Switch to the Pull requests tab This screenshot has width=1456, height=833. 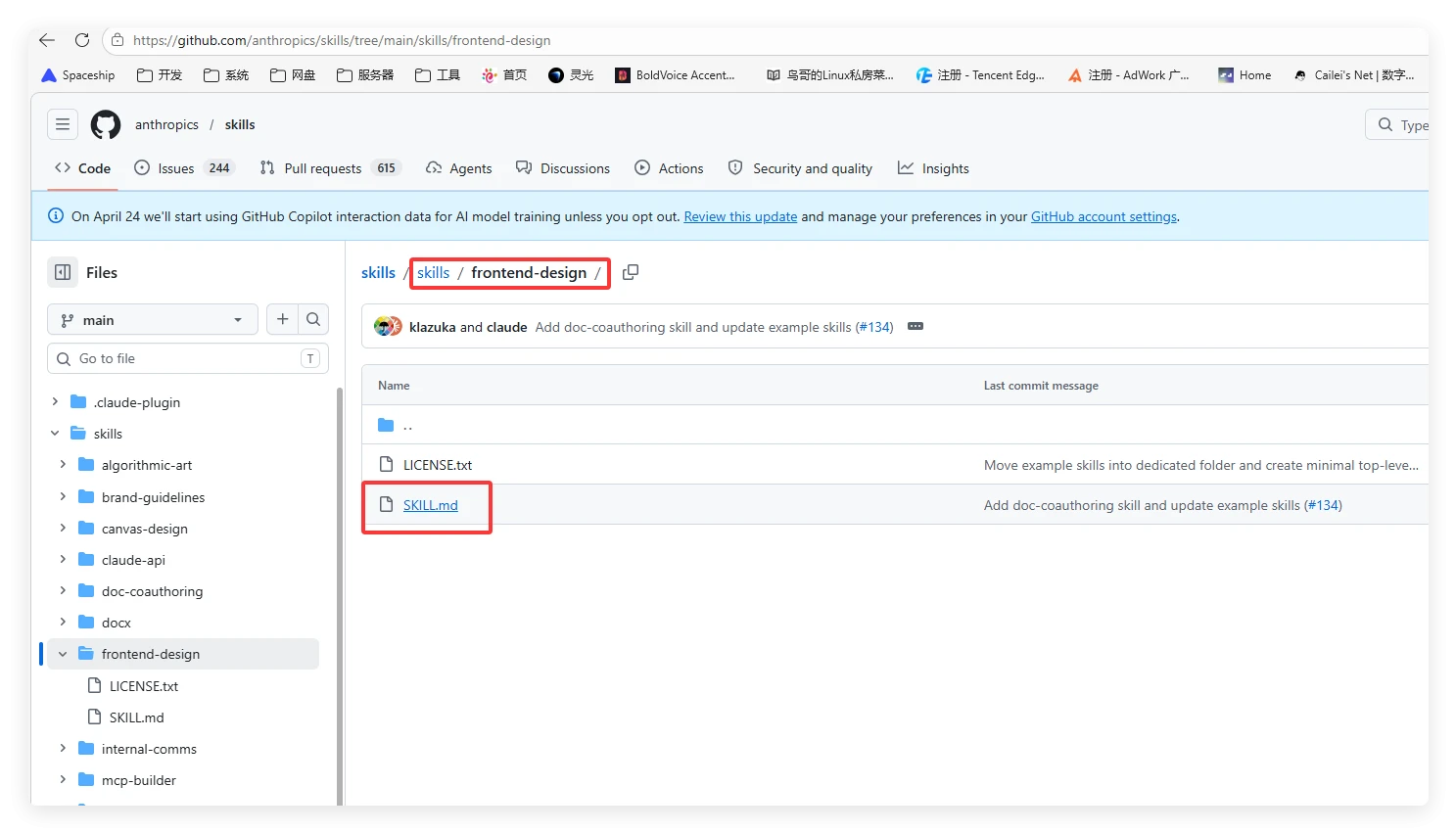click(331, 168)
